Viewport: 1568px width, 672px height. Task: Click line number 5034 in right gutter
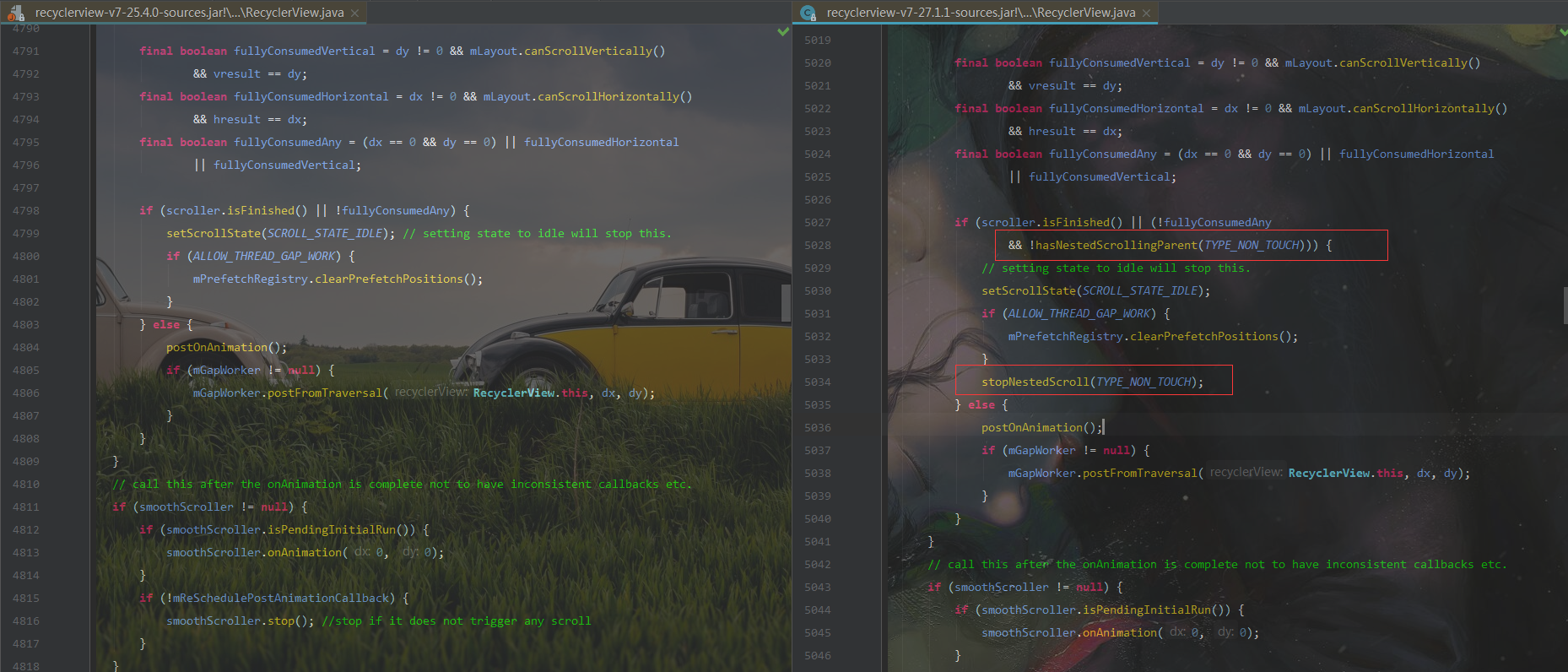click(x=817, y=382)
